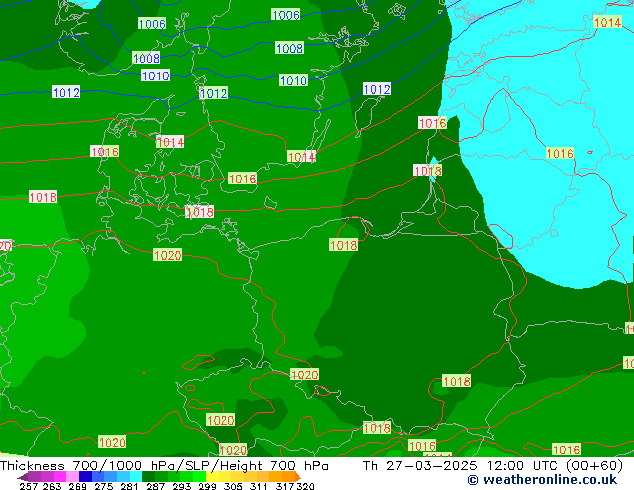This screenshot has width=634, height=490.
Task: Click the '317' legend value
Action: (285, 486)
